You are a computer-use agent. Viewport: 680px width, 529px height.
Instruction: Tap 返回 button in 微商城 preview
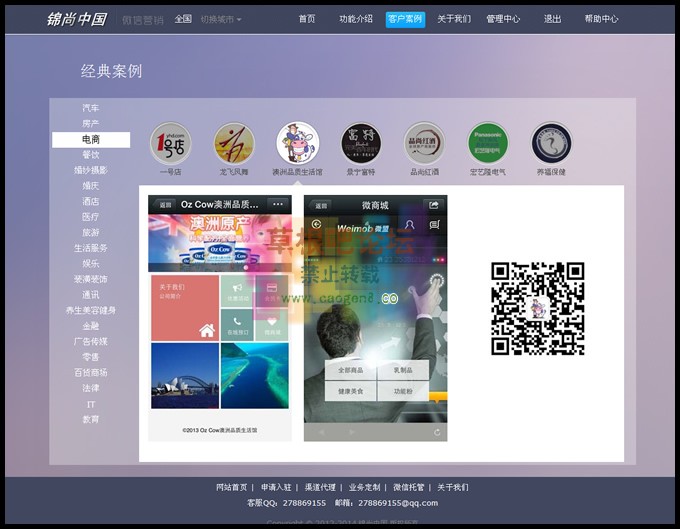pos(320,206)
